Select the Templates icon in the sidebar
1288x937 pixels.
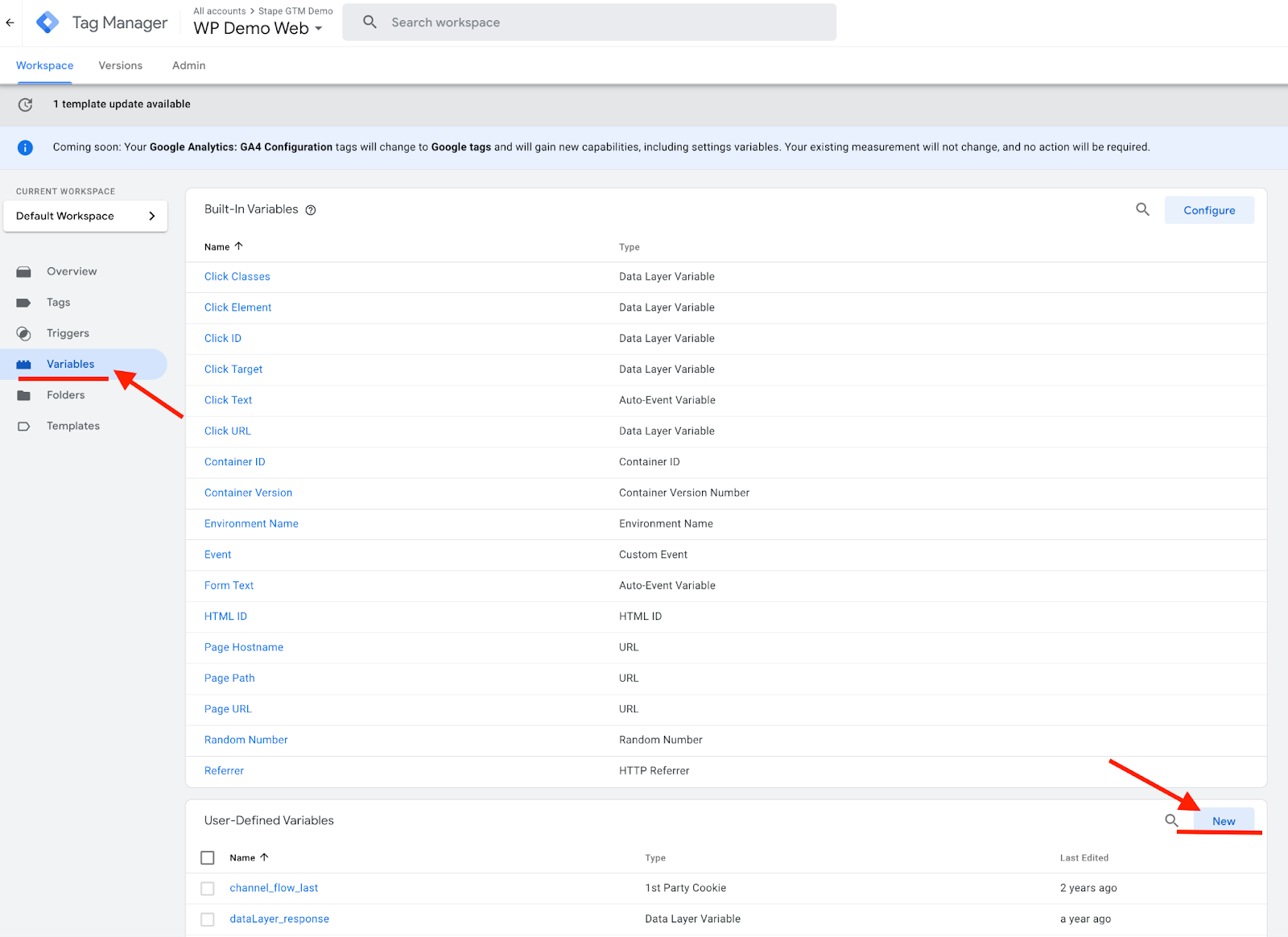[24, 426]
